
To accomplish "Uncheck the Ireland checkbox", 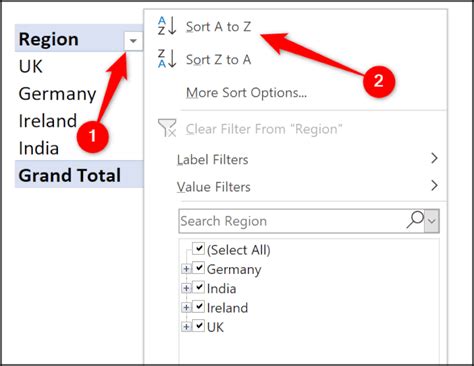I will [x=199, y=307].
